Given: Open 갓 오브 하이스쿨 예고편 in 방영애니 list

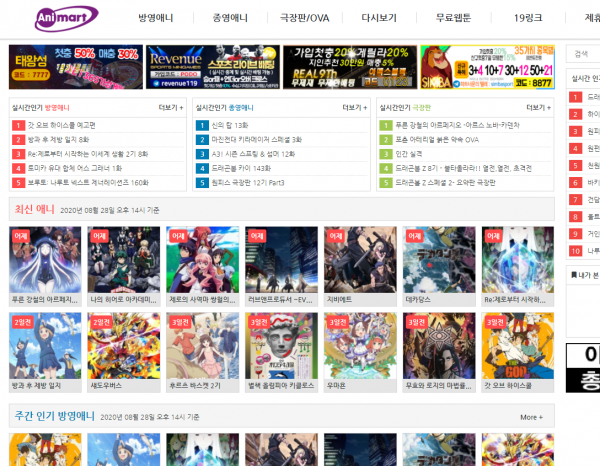Looking at the screenshot, I should pos(62,125).
